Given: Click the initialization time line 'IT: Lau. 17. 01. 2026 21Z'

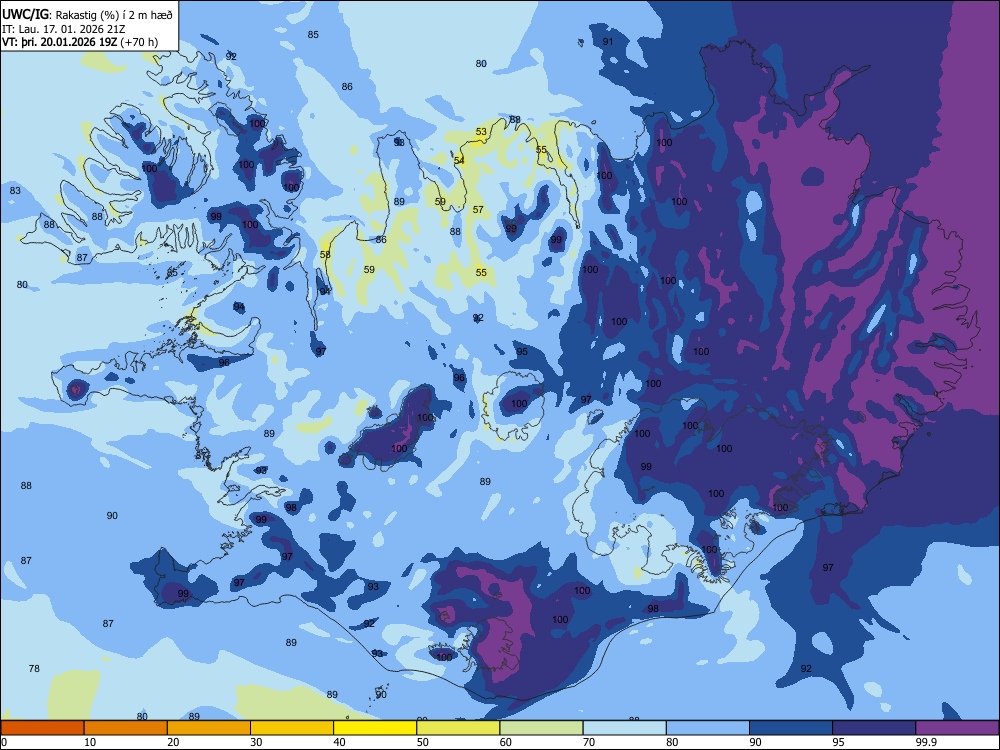Looking at the screenshot, I should (x=64, y=29).
